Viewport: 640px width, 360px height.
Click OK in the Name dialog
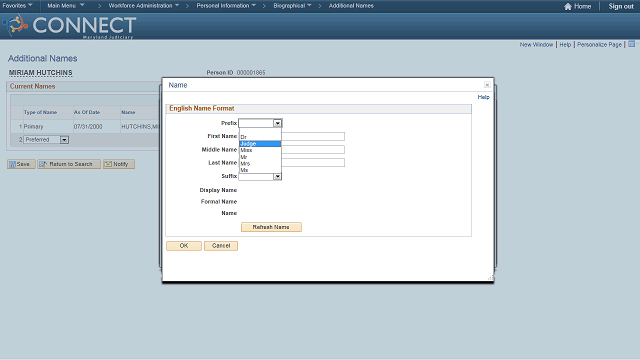pos(184,246)
